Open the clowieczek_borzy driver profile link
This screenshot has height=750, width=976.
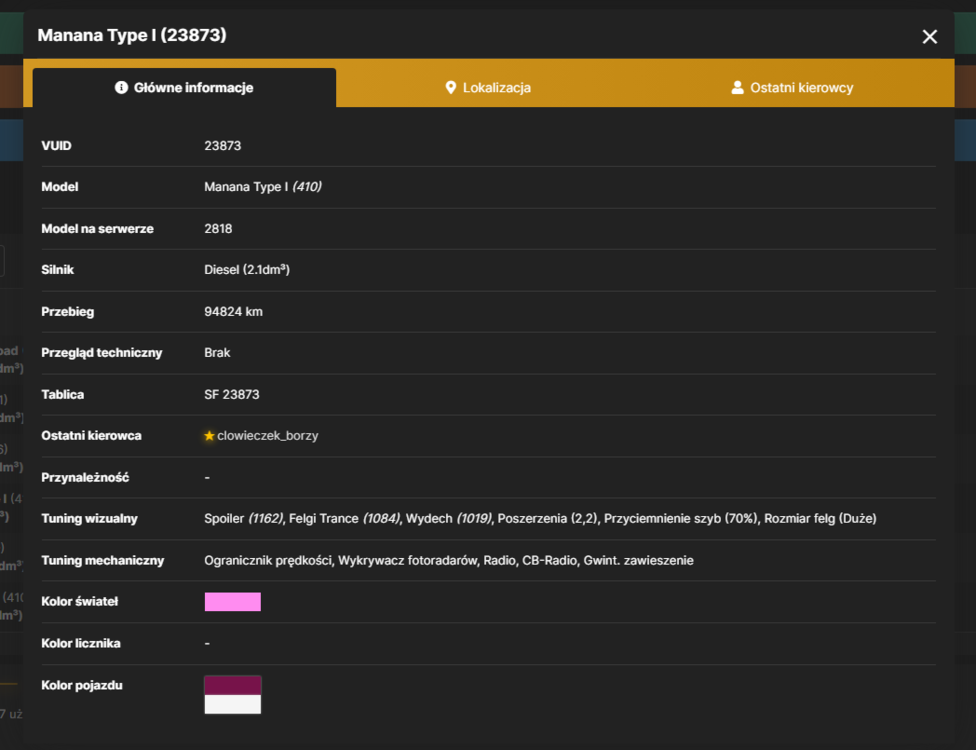[268, 436]
